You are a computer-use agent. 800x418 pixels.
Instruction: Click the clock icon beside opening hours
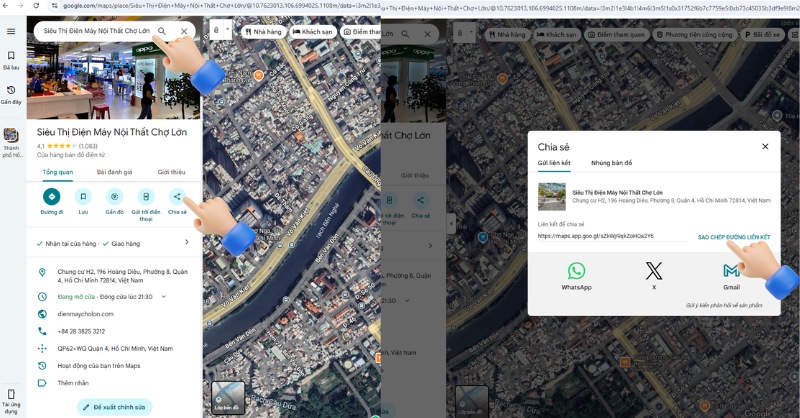(x=42, y=297)
